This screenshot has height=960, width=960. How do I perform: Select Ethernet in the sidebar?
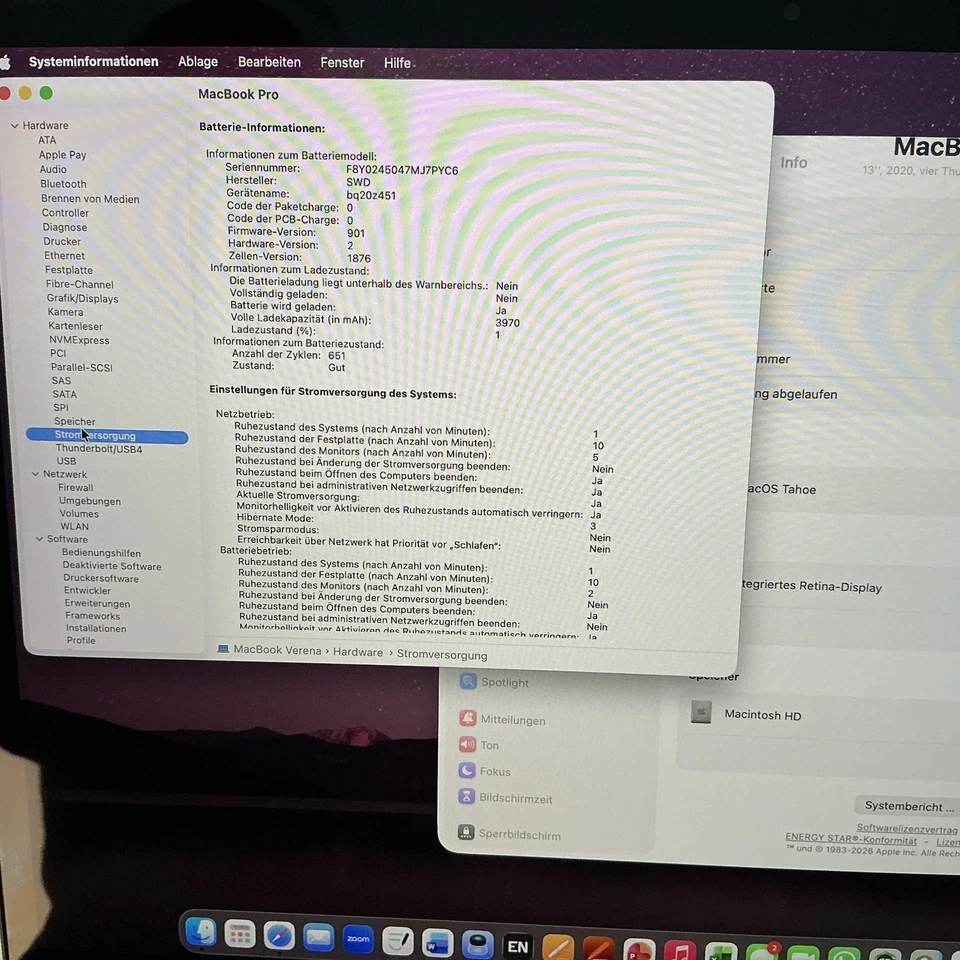64,256
